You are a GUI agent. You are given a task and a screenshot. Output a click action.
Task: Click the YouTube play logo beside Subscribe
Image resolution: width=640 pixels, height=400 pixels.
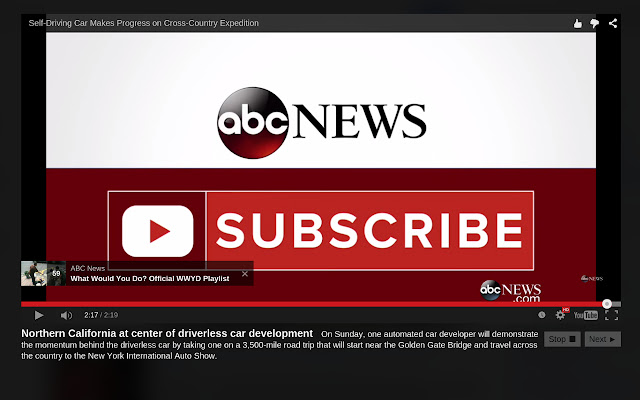(158, 231)
